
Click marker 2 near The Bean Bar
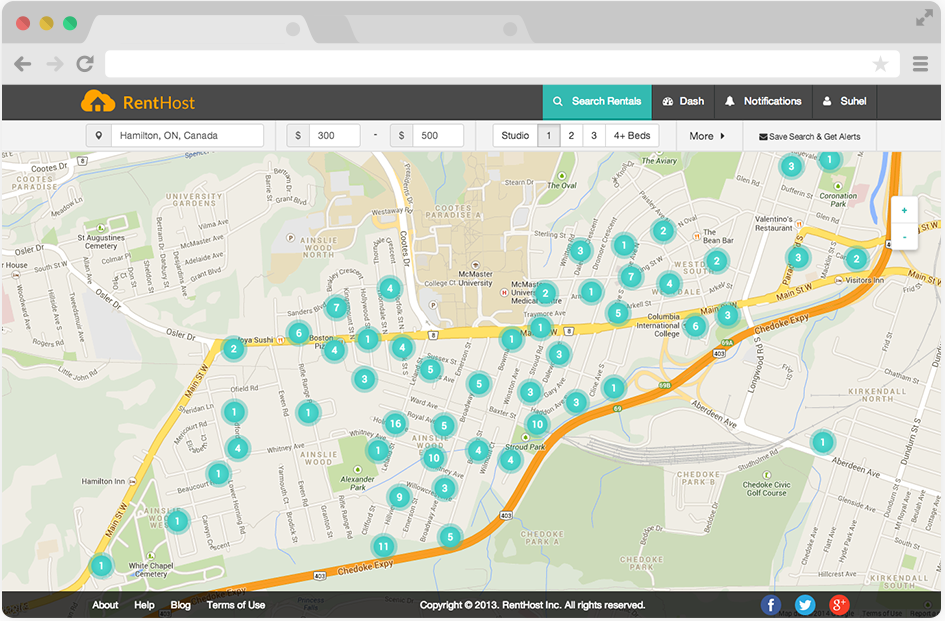click(x=716, y=261)
